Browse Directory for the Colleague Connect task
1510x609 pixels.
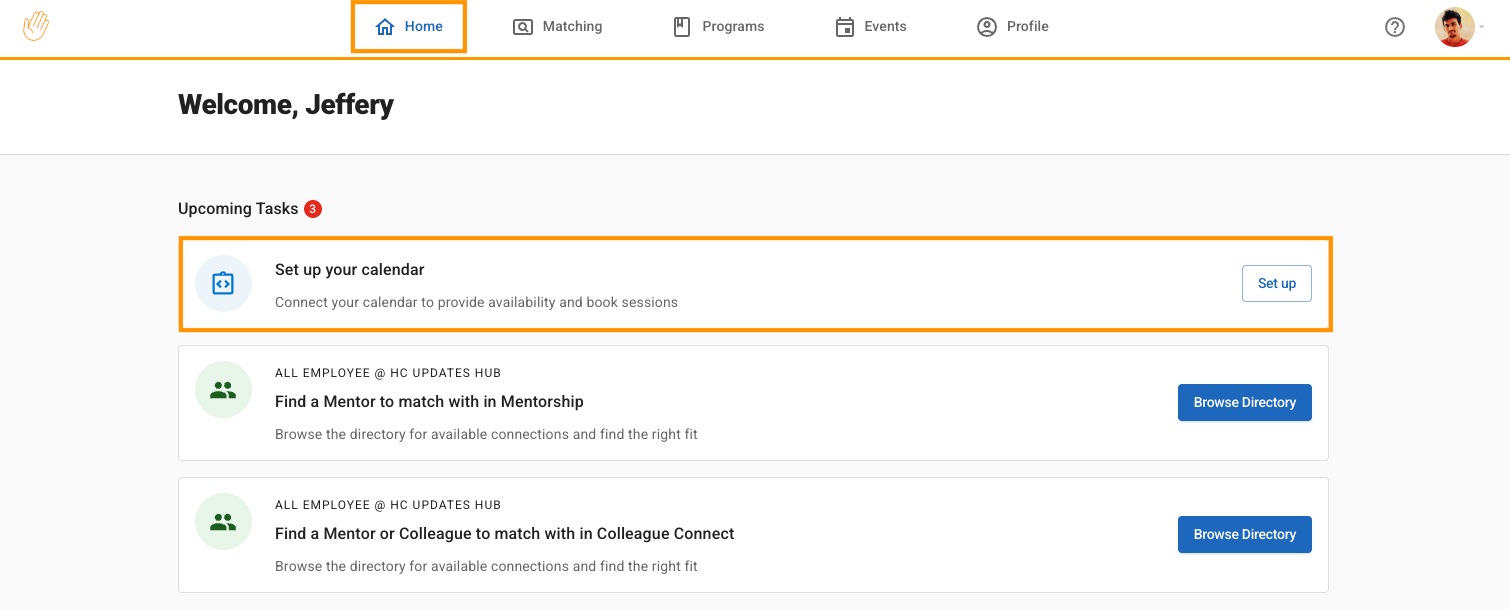[1244, 534]
